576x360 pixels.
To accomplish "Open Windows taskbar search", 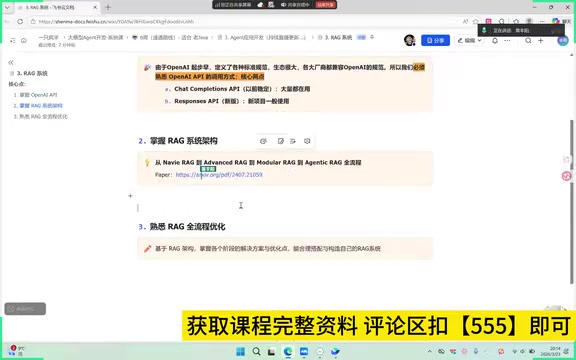I will tap(256, 352).
